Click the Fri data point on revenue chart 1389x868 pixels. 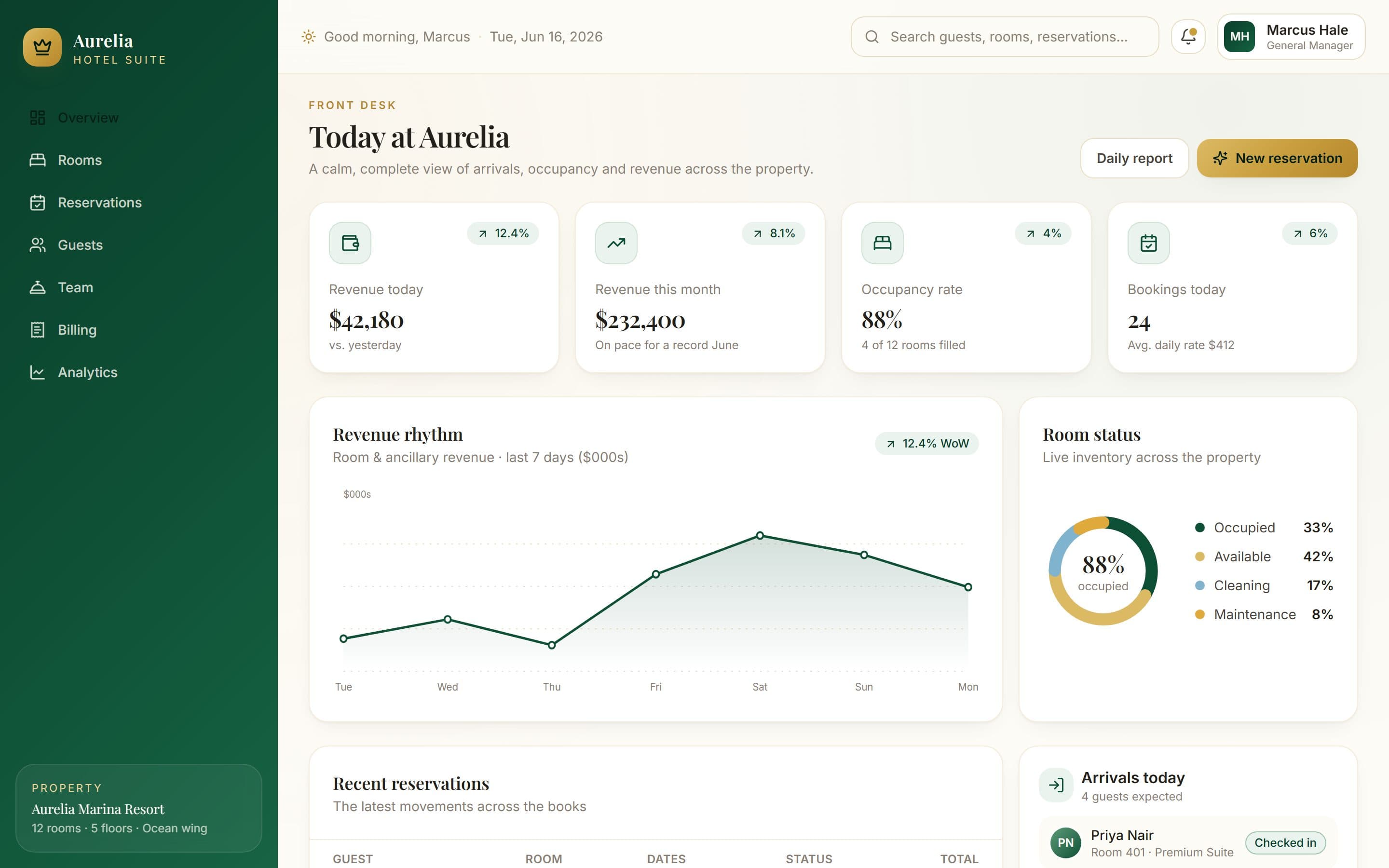[656, 574]
